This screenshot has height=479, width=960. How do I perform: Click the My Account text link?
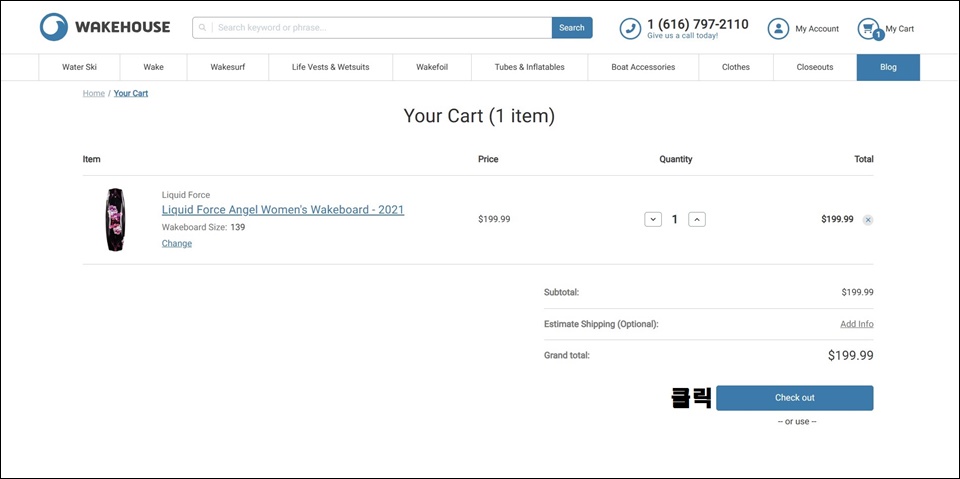pyautogui.click(x=817, y=29)
